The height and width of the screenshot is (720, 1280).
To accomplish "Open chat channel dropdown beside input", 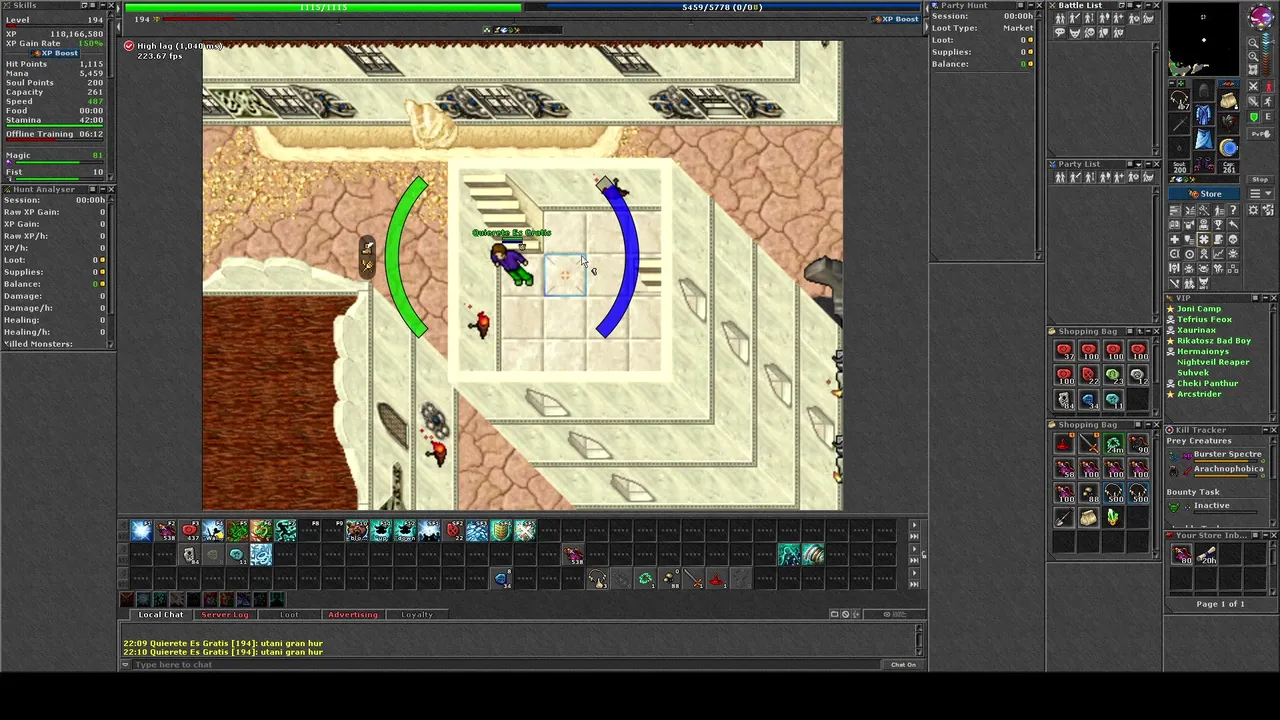I will click(126, 664).
